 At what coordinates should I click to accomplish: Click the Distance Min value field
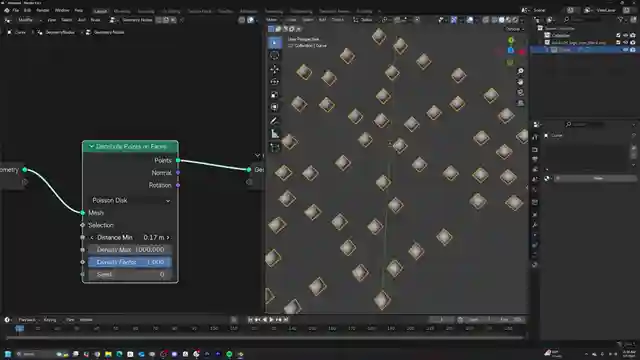130,237
